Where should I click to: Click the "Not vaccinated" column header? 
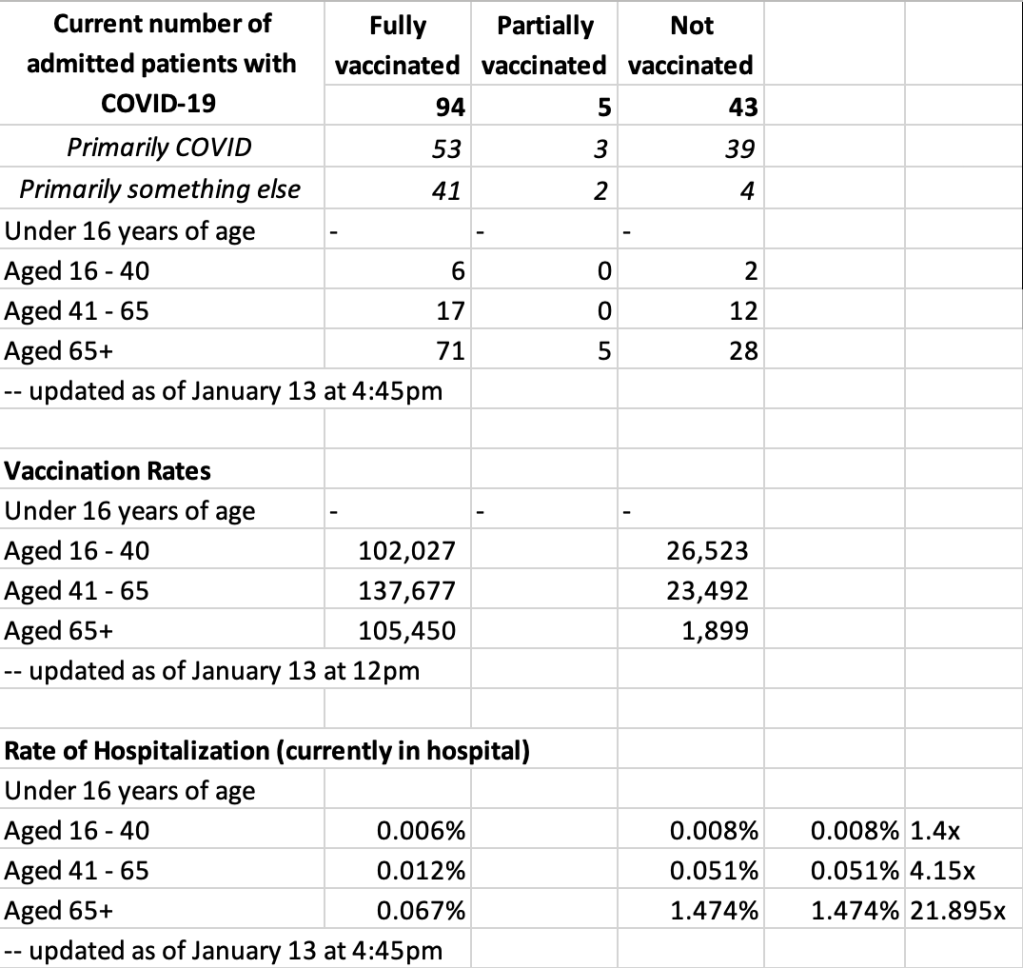click(x=691, y=45)
